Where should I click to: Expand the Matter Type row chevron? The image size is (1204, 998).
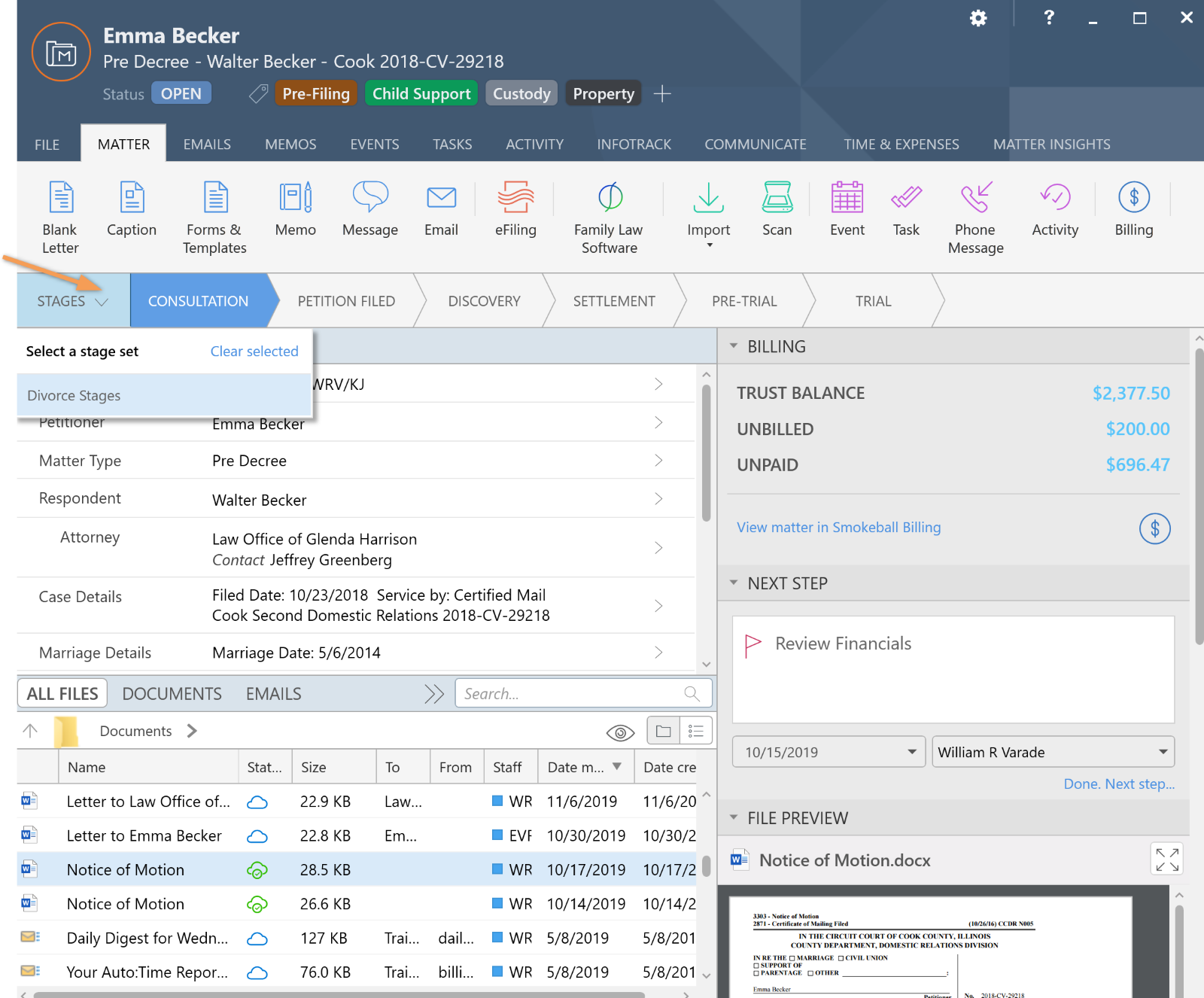point(658,460)
